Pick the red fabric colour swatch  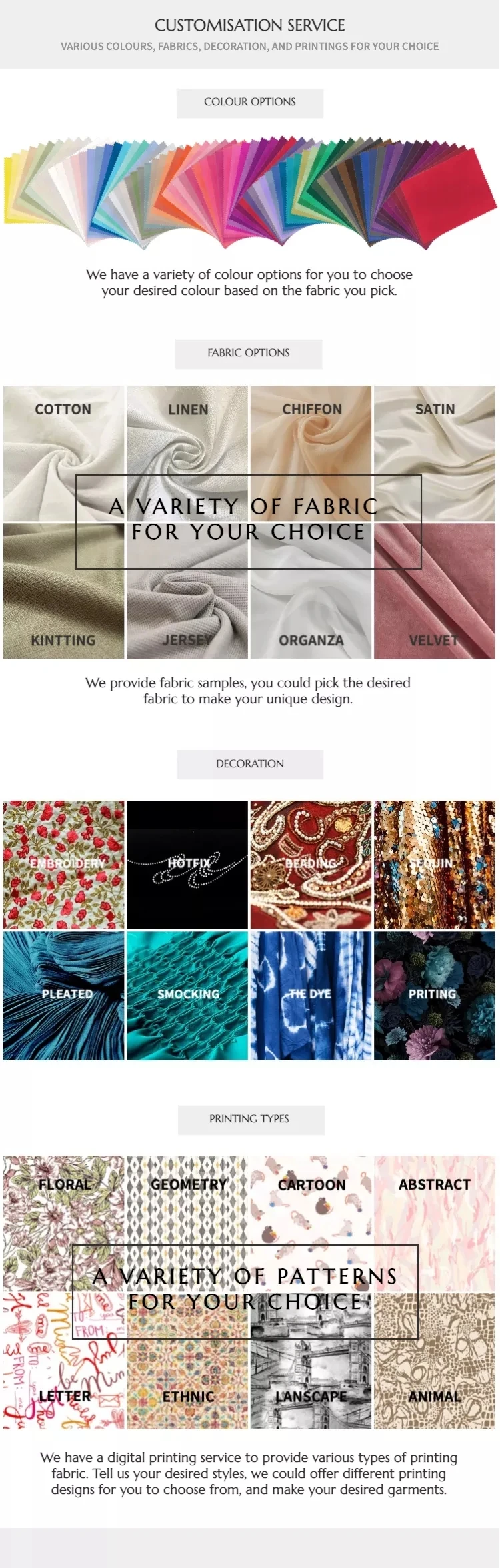click(453, 193)
